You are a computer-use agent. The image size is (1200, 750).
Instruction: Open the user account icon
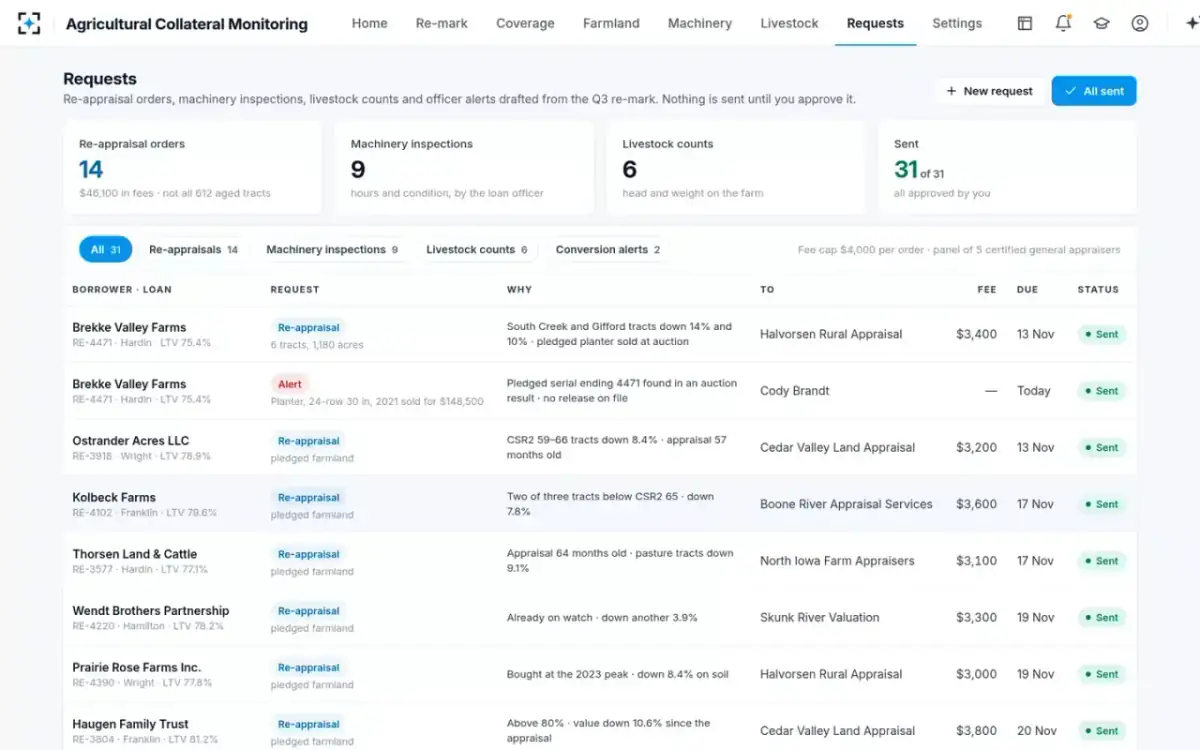pos(1140,23)
